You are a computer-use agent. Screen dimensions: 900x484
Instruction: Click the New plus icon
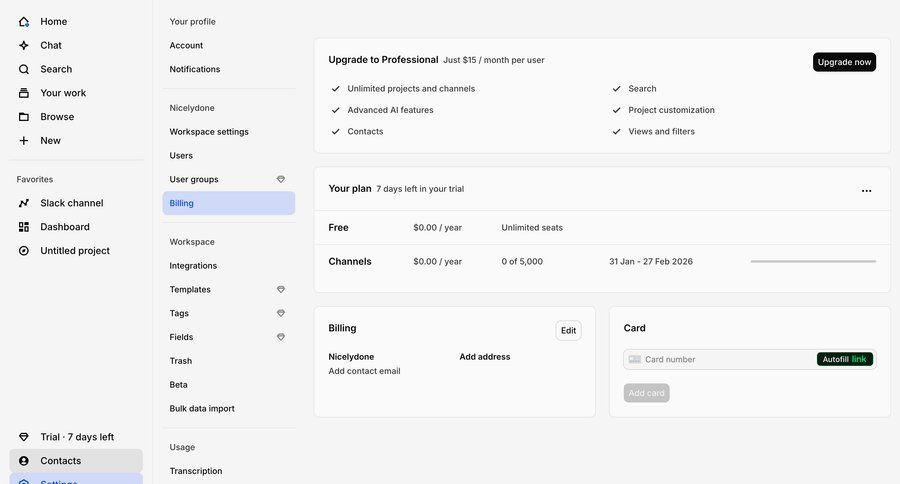click(24, 141)
